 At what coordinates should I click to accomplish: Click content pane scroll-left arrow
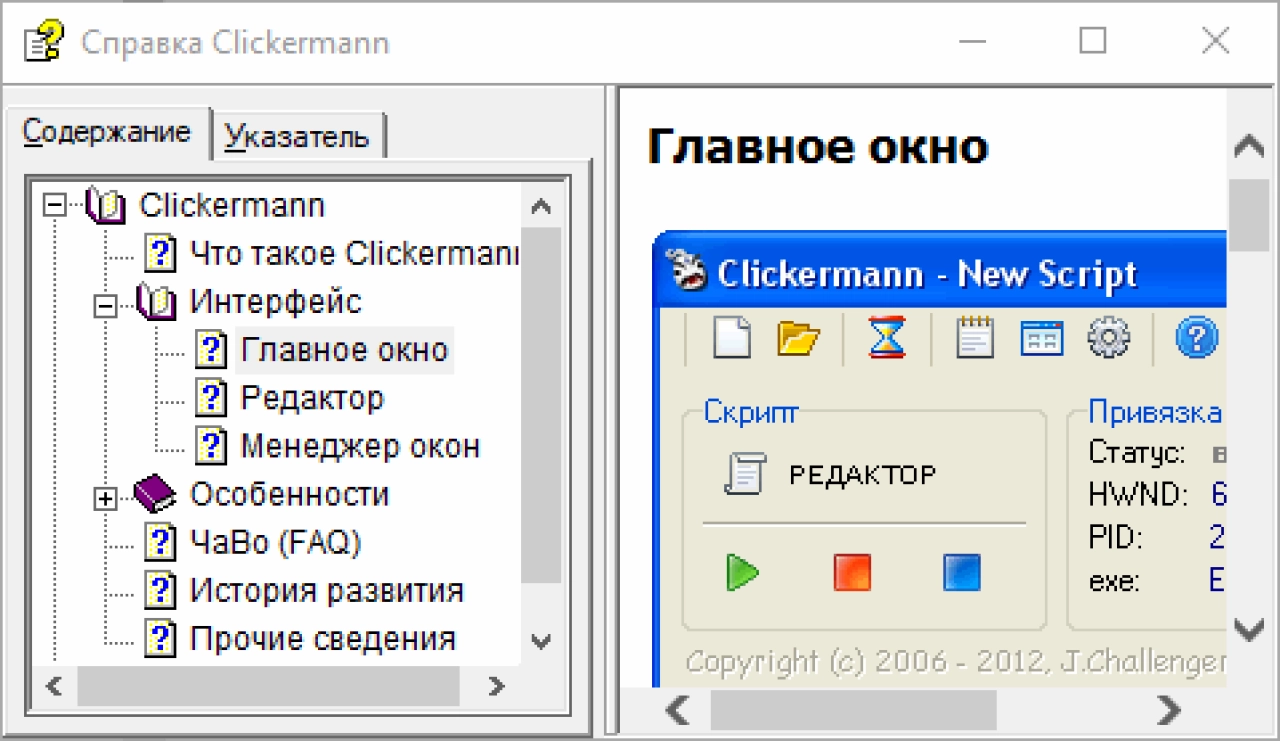pyautogui.click(x=678, y=710)
